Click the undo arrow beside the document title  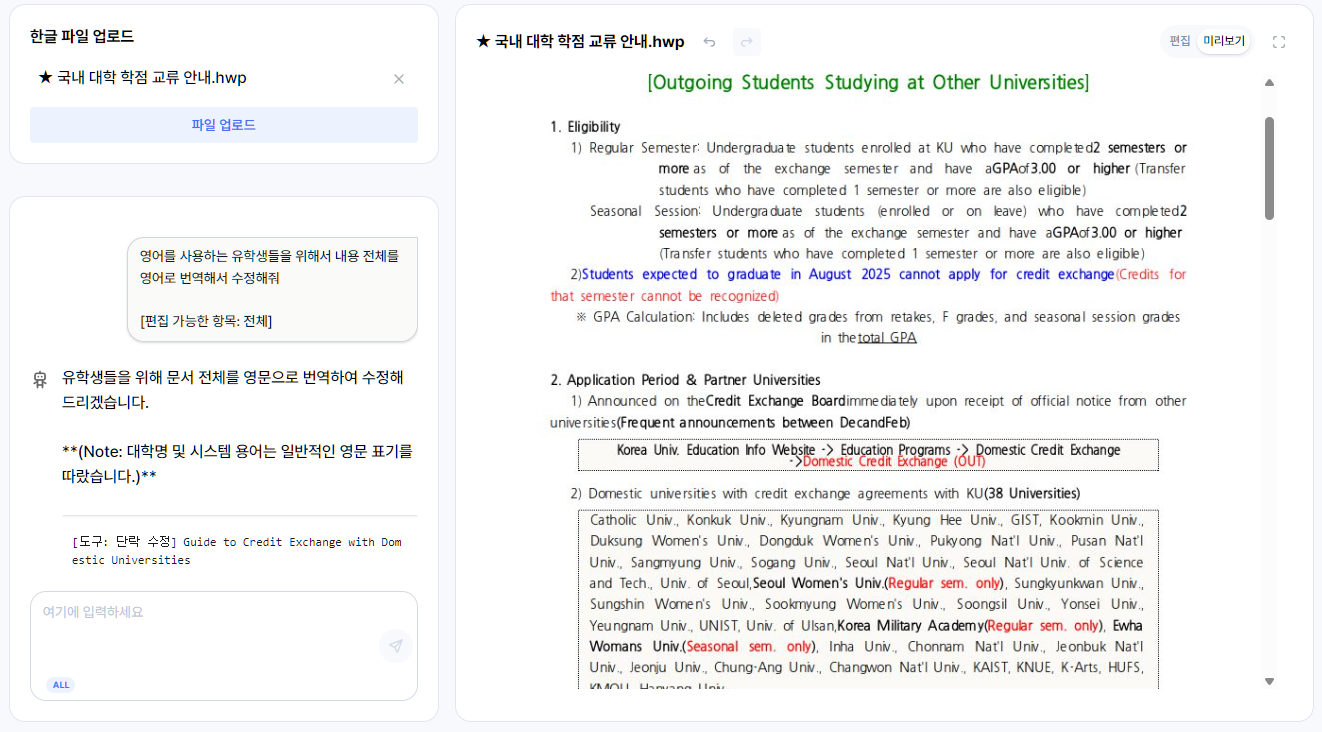click(x=709, y=42)
